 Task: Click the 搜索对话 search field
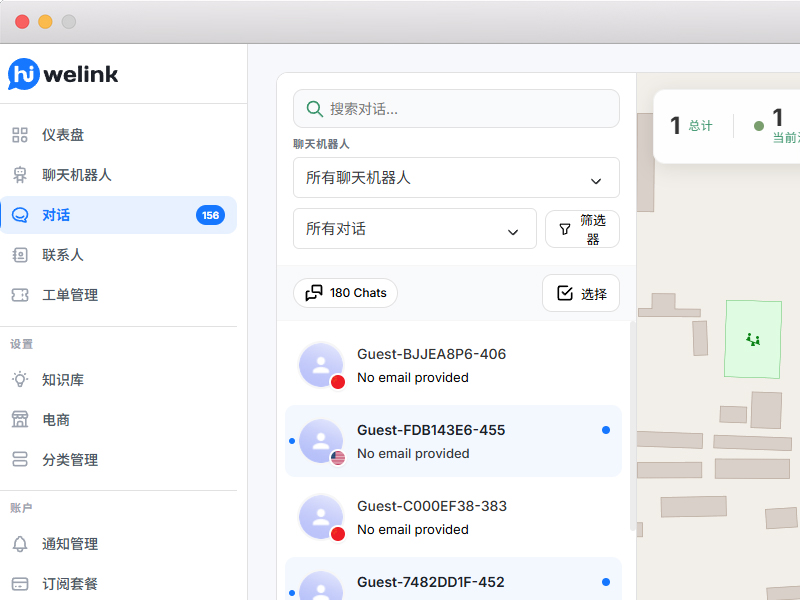coord(456,109)
